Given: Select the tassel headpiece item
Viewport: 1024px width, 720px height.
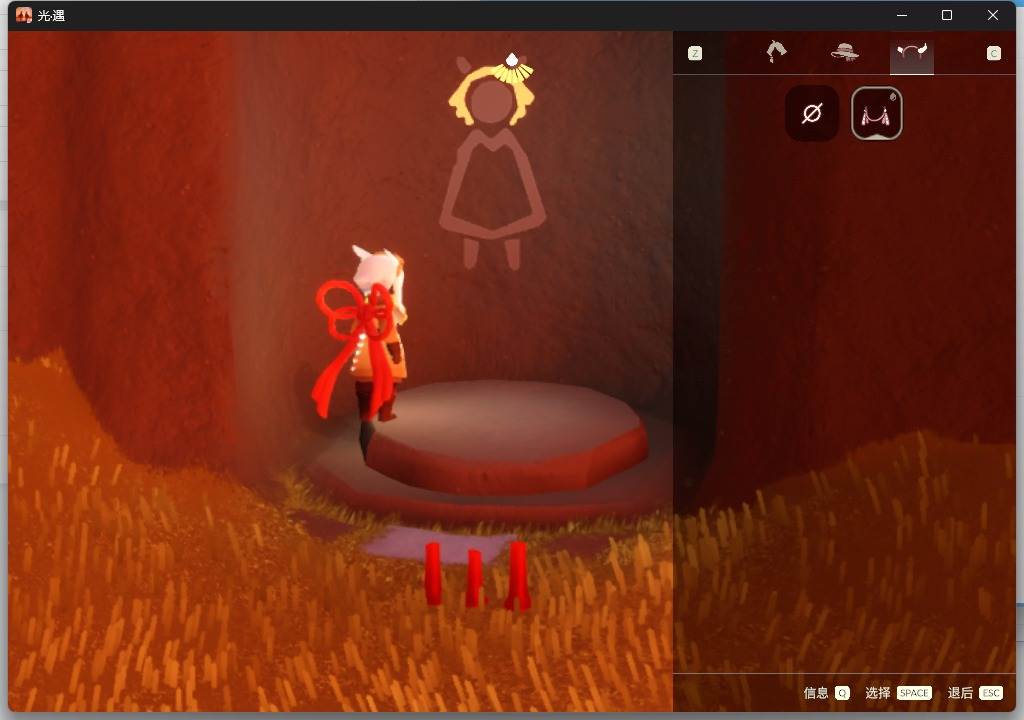Looking at the screenshot, I should [x=876, y=114].
